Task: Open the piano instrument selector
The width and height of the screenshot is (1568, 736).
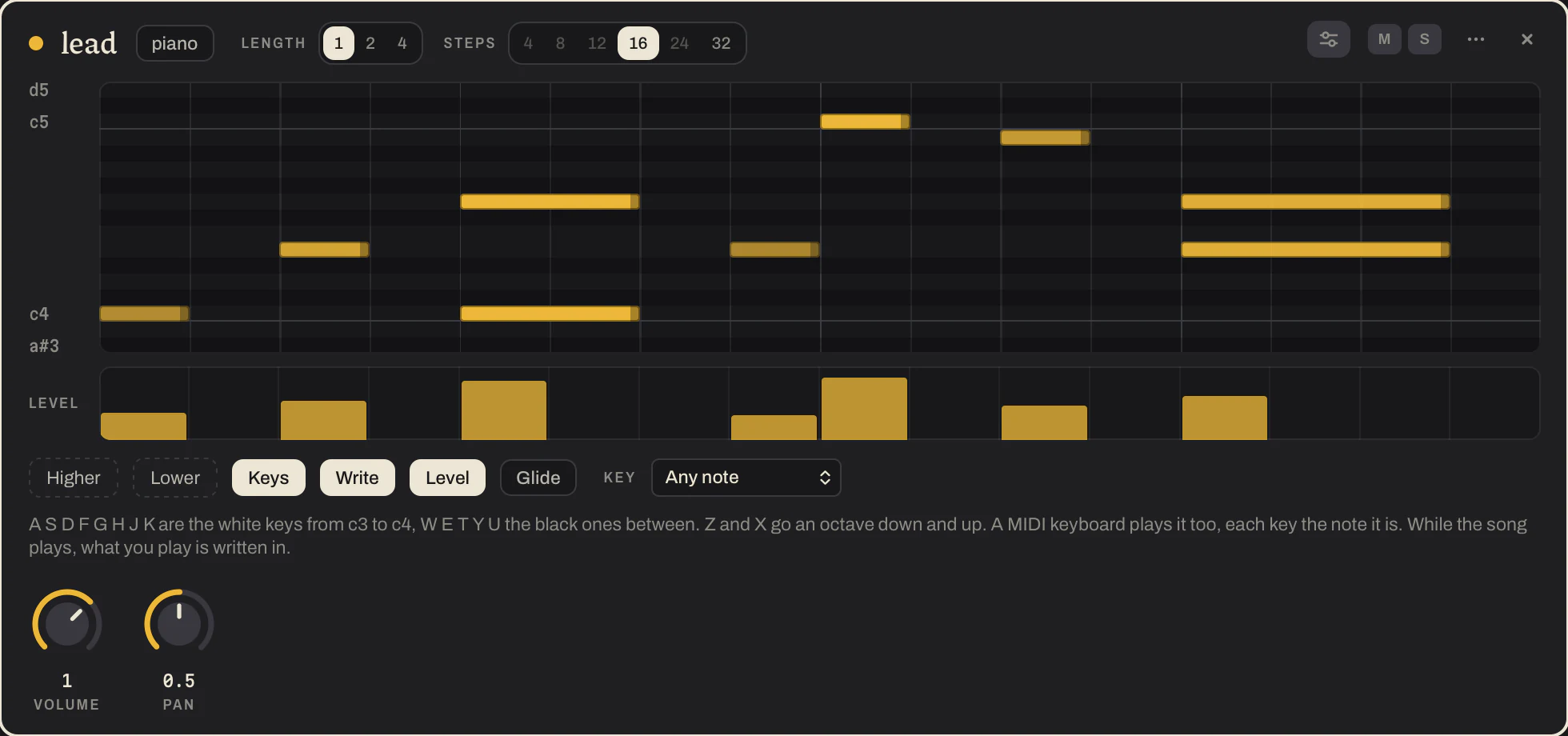Action: click(x=175, y=43)
